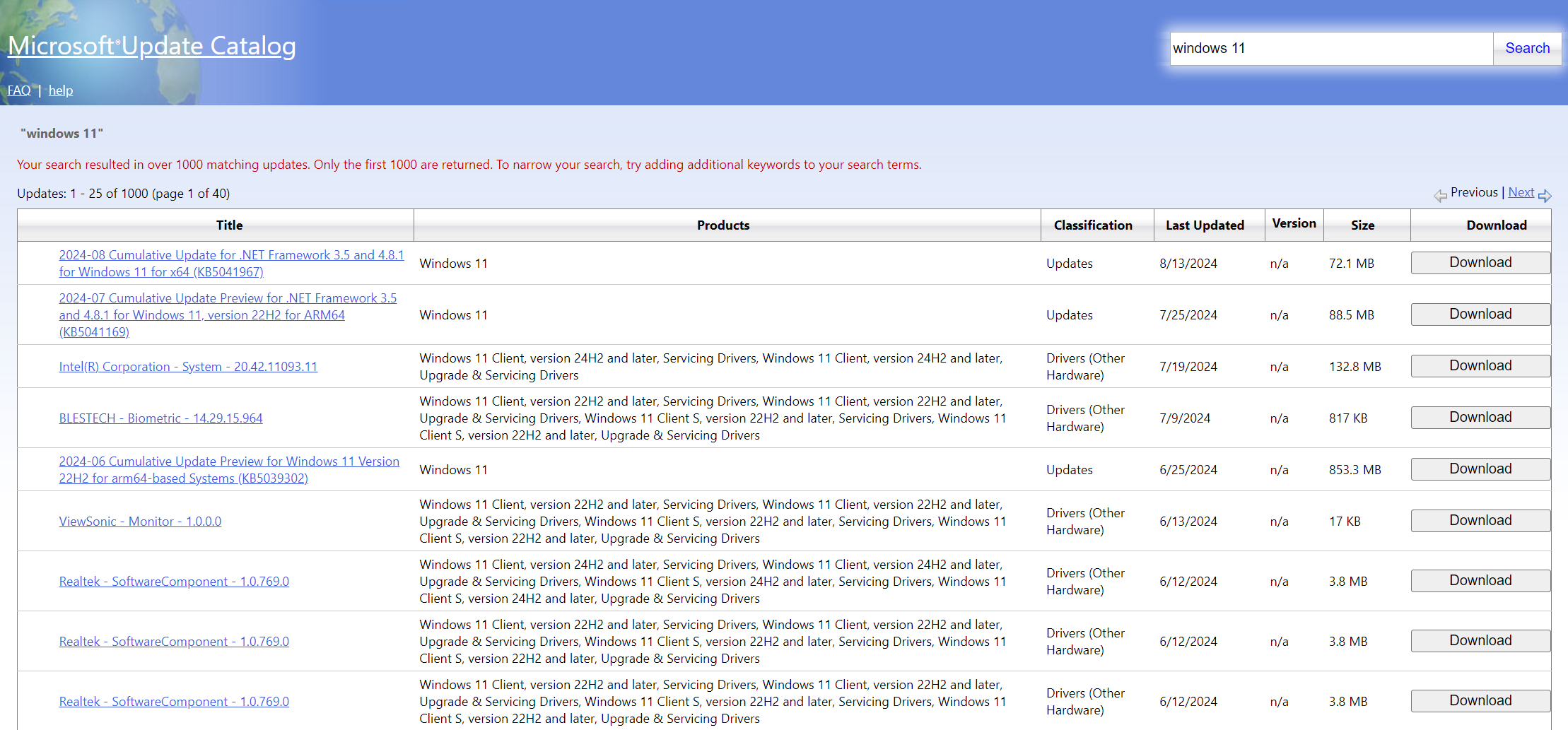1568x730 pixels.
Task: Click the 132.8 MB size value
Action: coord(1355,367)
